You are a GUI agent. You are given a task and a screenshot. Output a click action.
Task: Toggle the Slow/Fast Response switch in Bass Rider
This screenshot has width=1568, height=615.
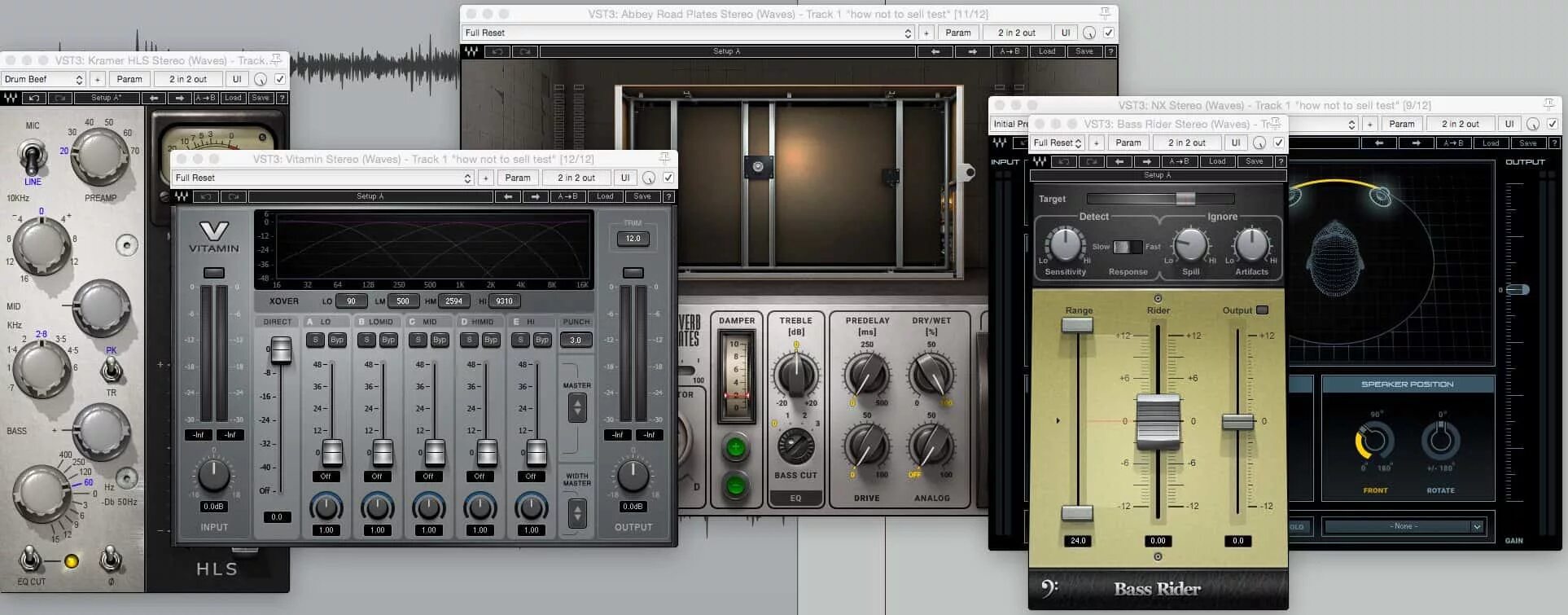[x=1128, y=247]
